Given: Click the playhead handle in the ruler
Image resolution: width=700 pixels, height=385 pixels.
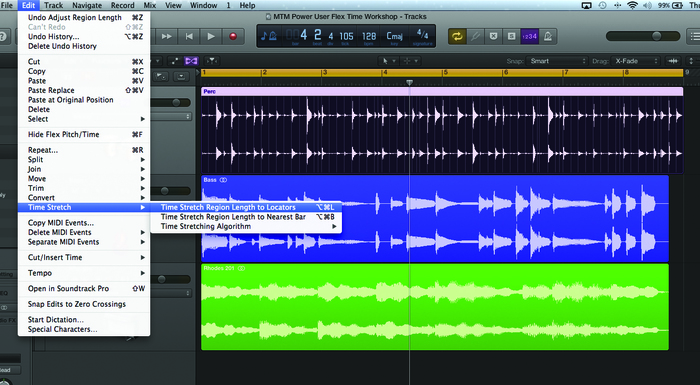Looking at the screenshot, I should 409,82.
